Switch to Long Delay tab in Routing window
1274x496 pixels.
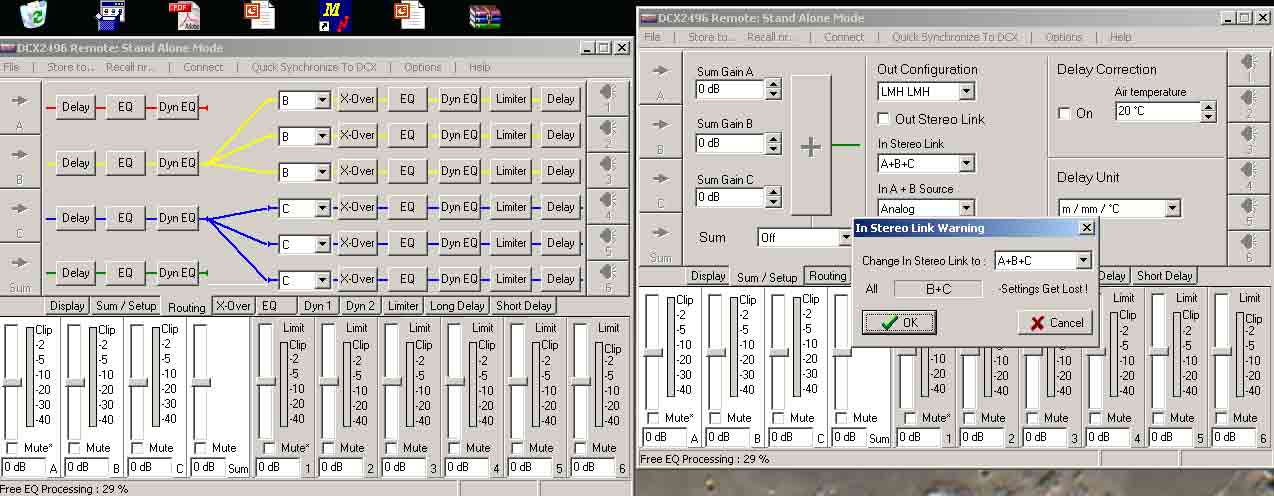(458, 306)
